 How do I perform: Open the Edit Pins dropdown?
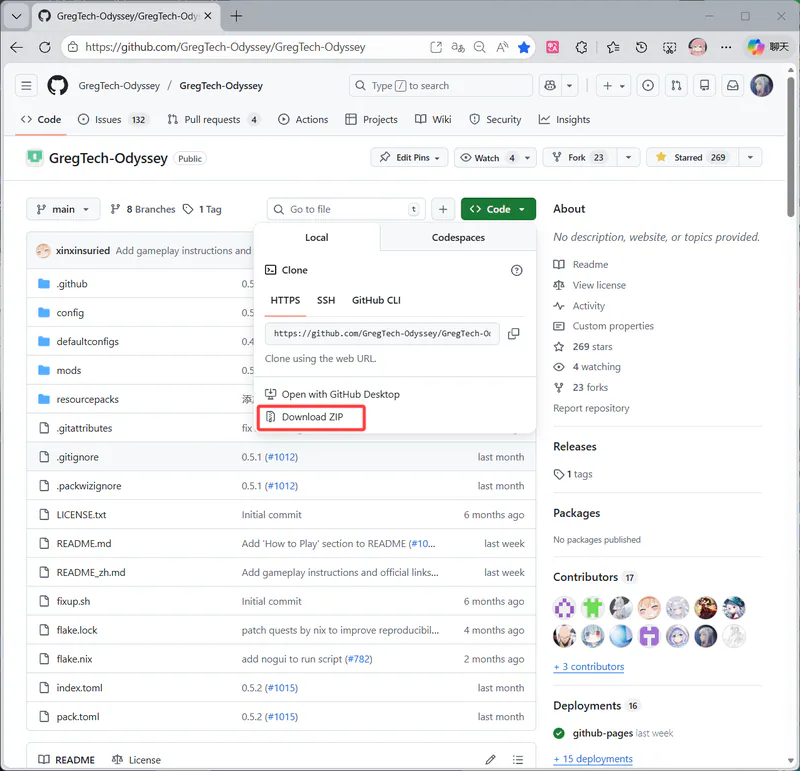409,158
